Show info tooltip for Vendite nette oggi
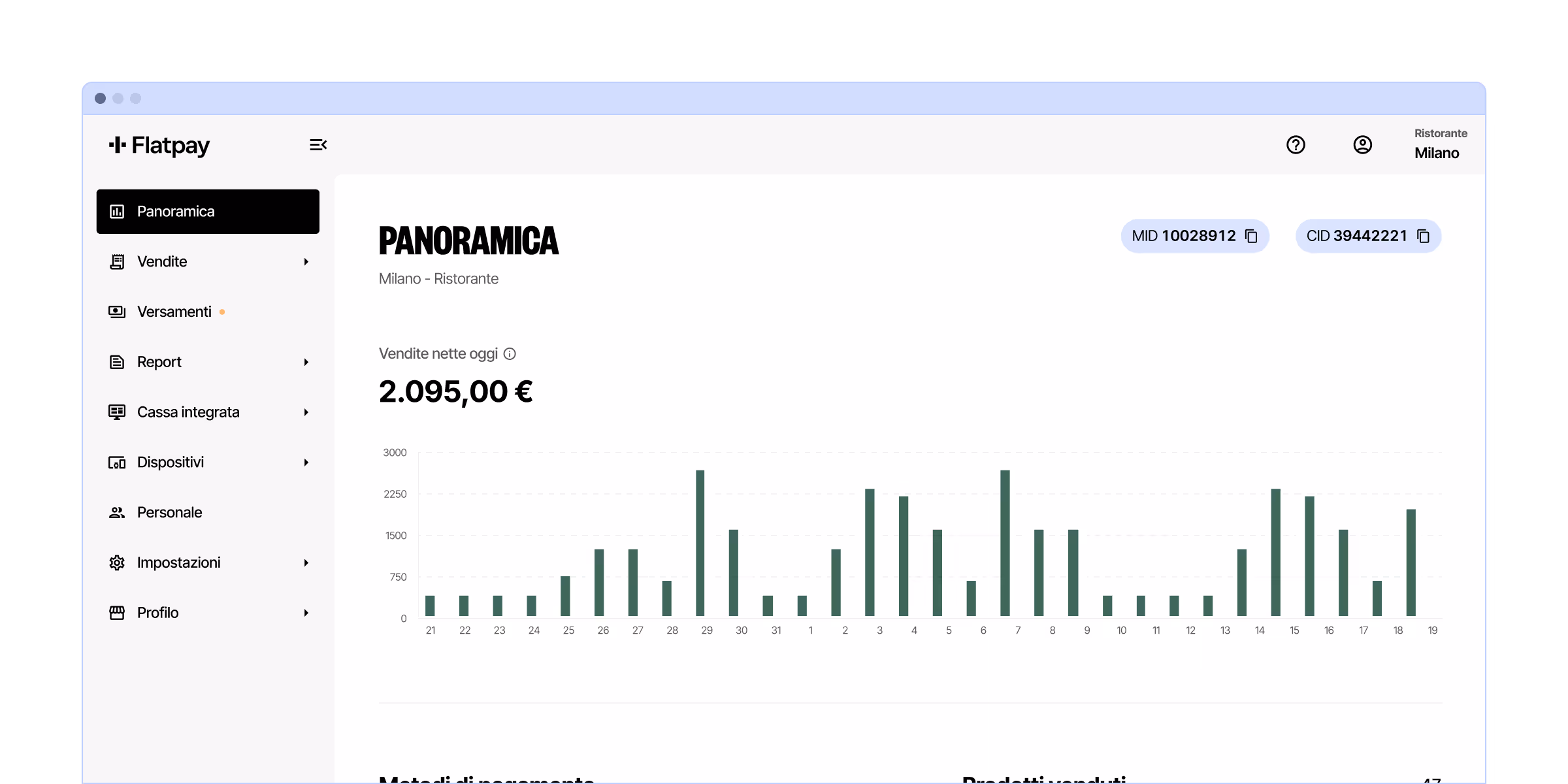The height and width of the screenshot is (784, 1568). (x=510, y=354)
